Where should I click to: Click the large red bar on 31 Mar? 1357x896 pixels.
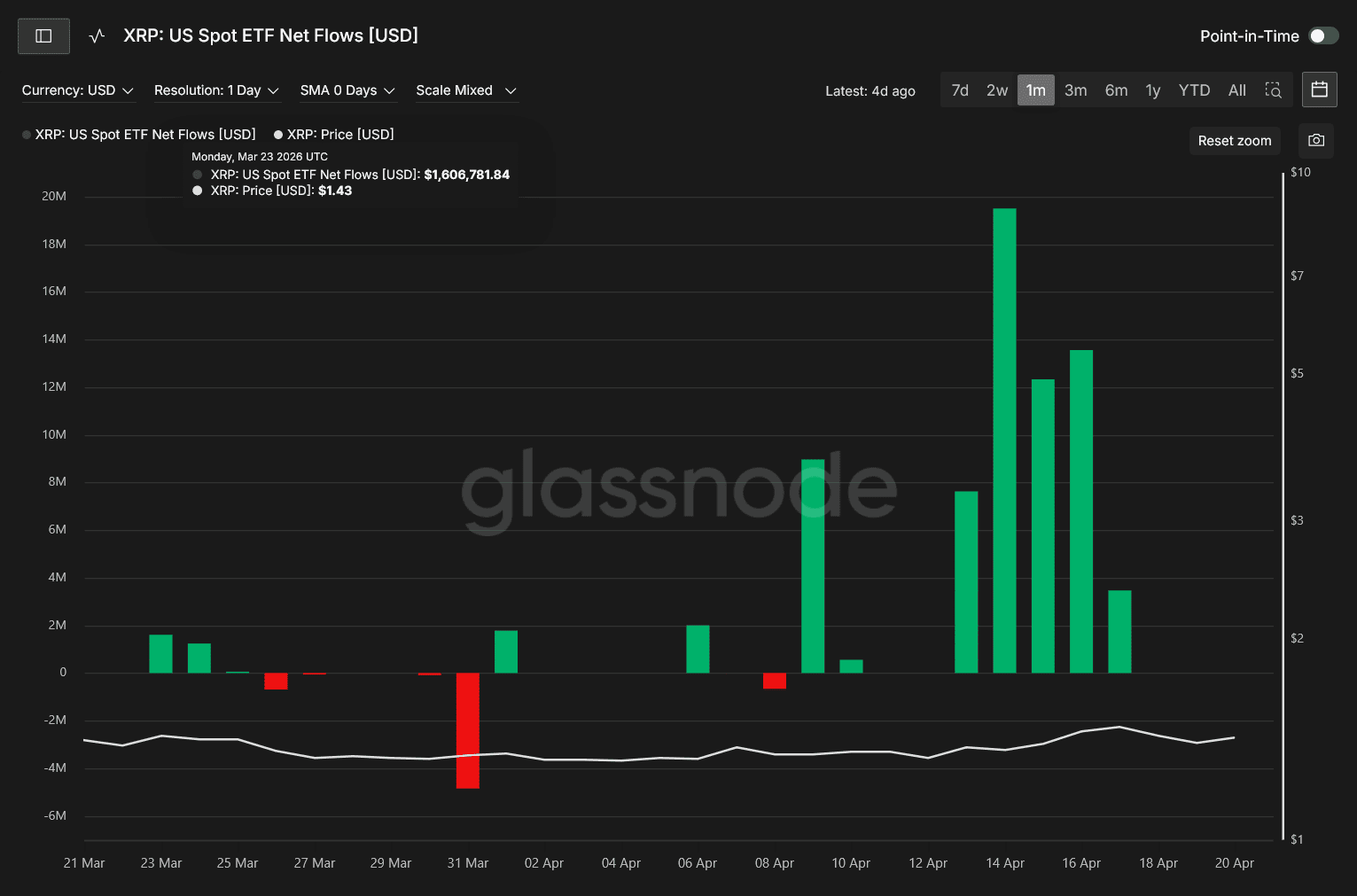[467, 730]
